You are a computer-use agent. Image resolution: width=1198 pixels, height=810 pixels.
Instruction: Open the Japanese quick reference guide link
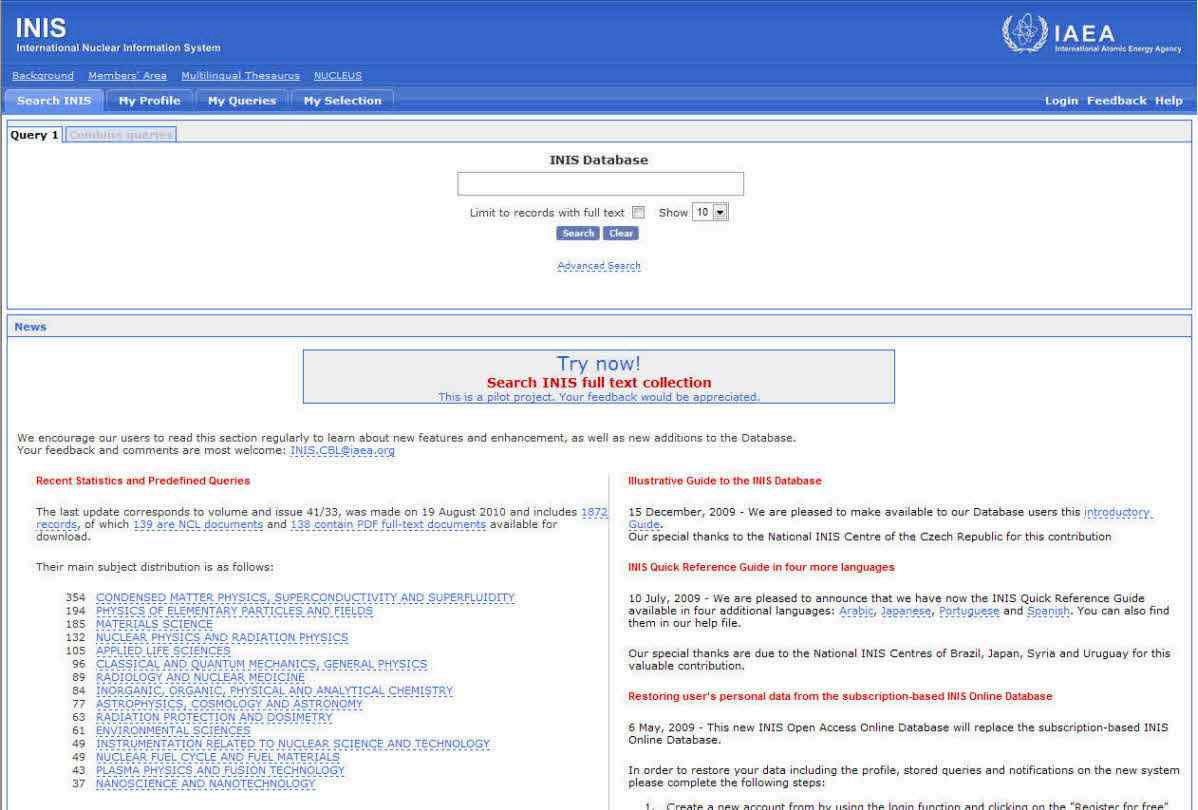coord(904,611)
